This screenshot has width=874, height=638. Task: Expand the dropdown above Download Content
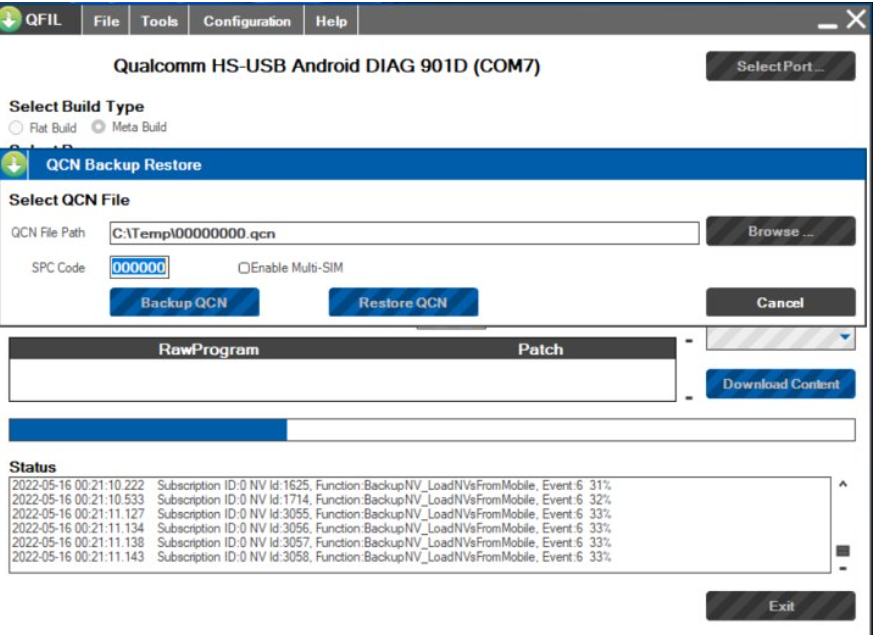[844, 337]
